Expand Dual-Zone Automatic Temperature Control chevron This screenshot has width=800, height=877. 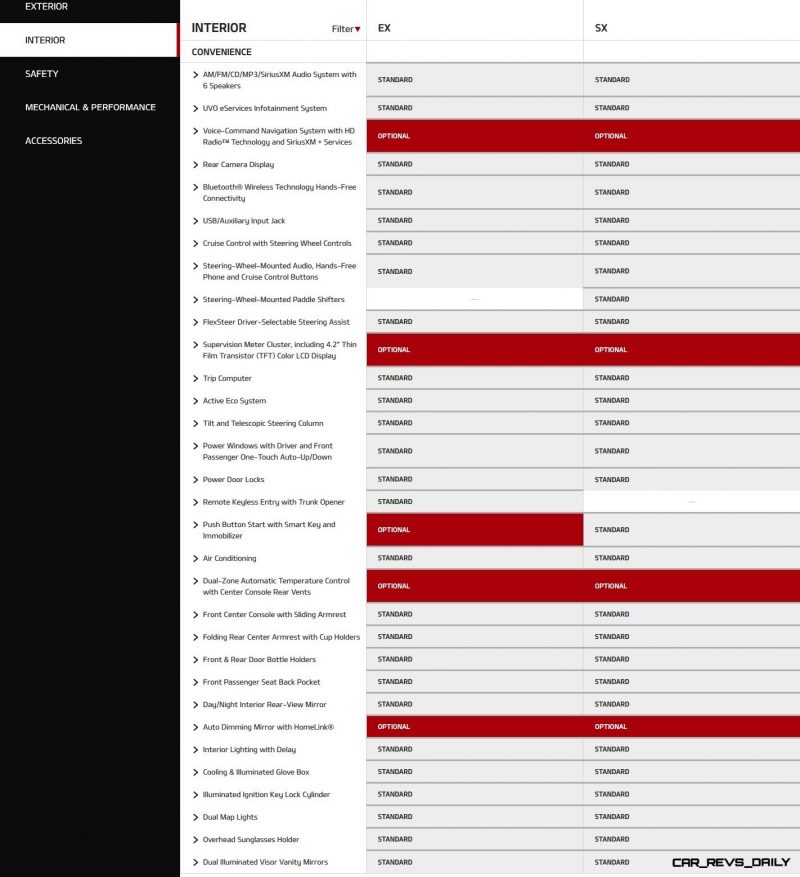tap(195, 581)
